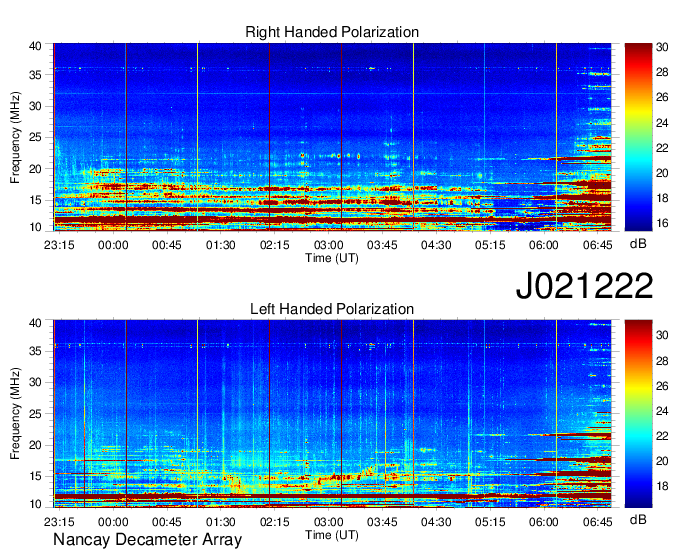
Task: Click 03:00 tick on the left-handed plot
Action: click(x=328, y=522)
